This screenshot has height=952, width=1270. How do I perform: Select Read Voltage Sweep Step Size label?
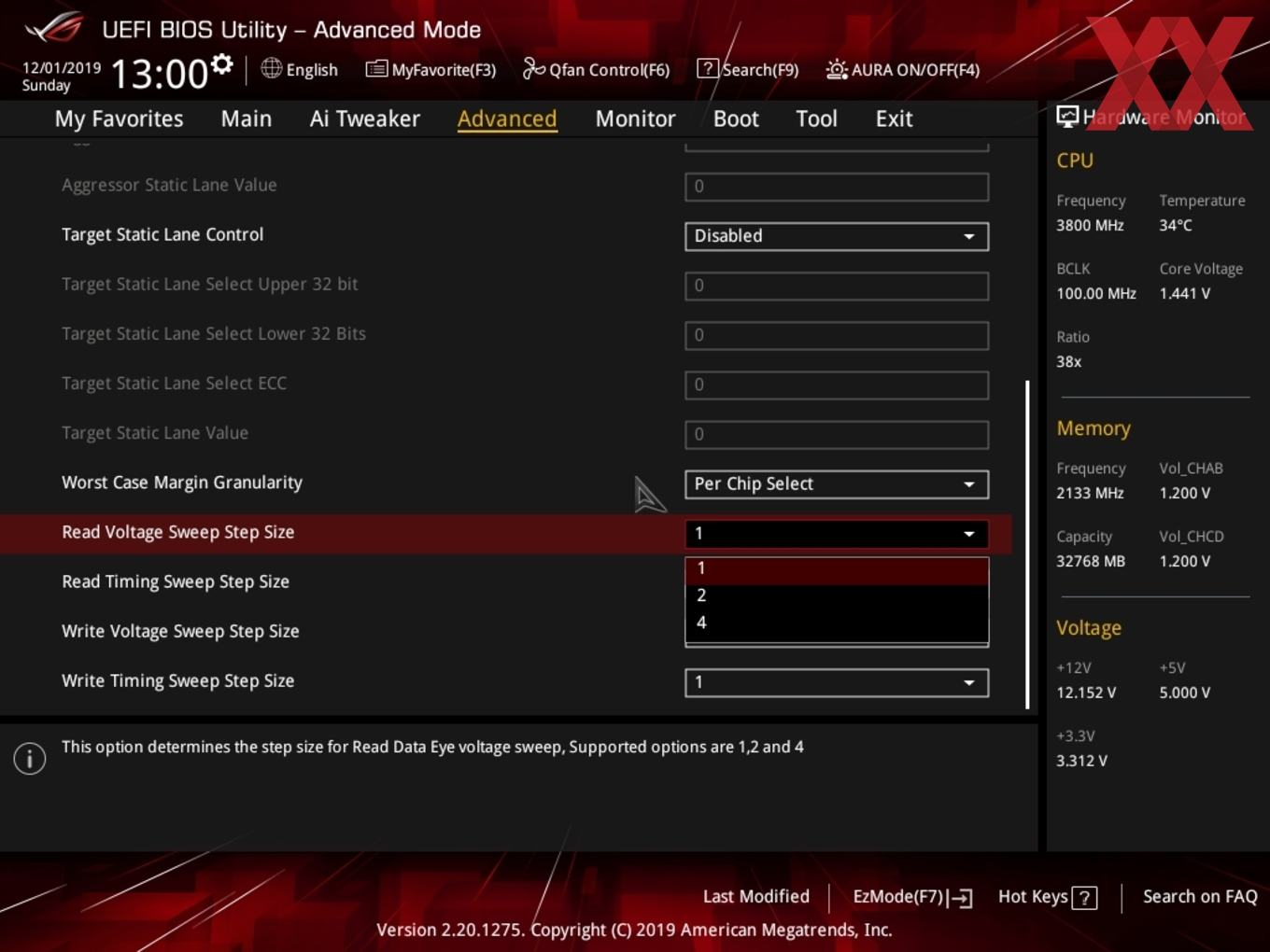pyautogui.click(x=177, y=532)
